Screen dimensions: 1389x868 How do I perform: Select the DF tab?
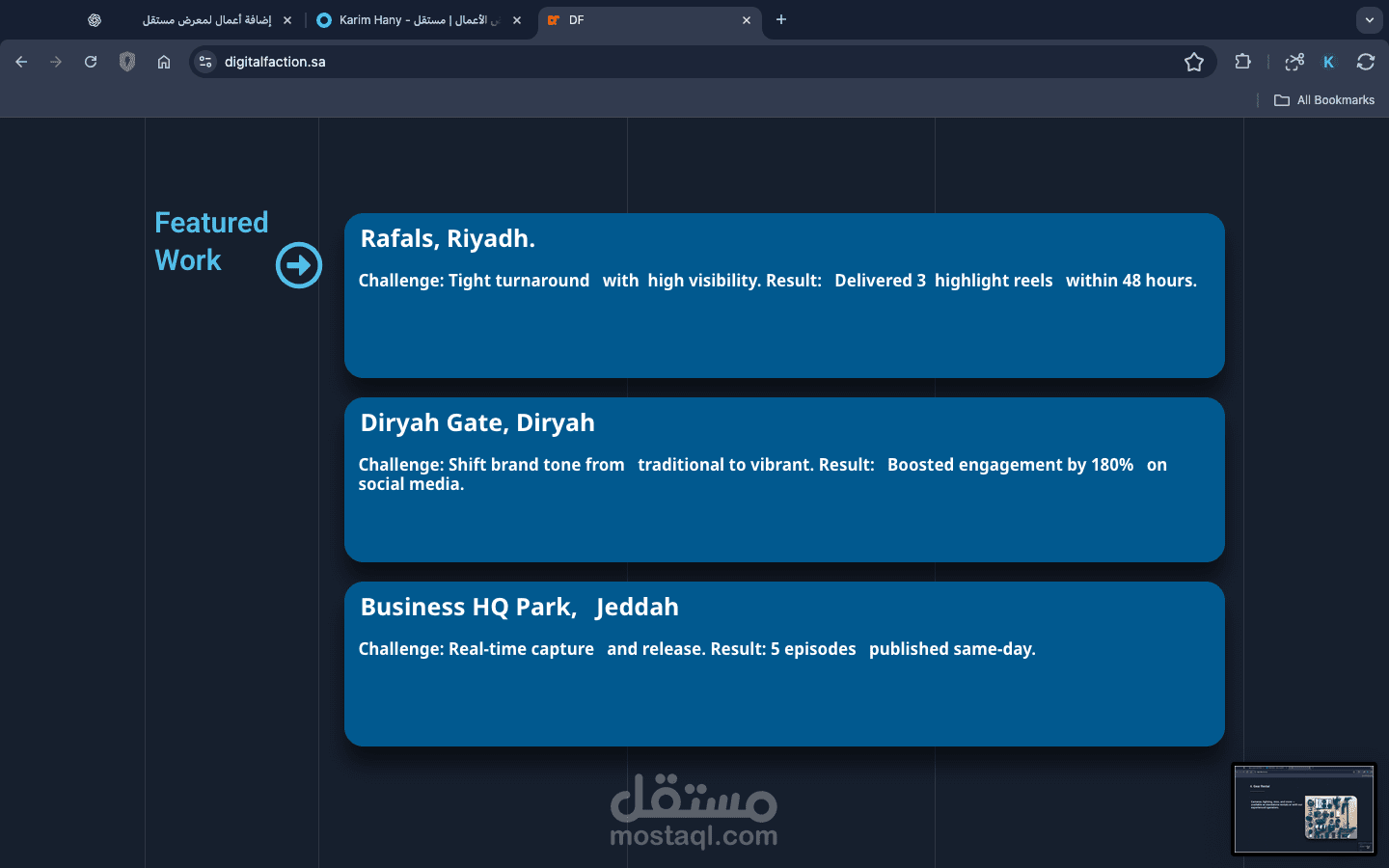pyautogui.click(x=651, y=20)
